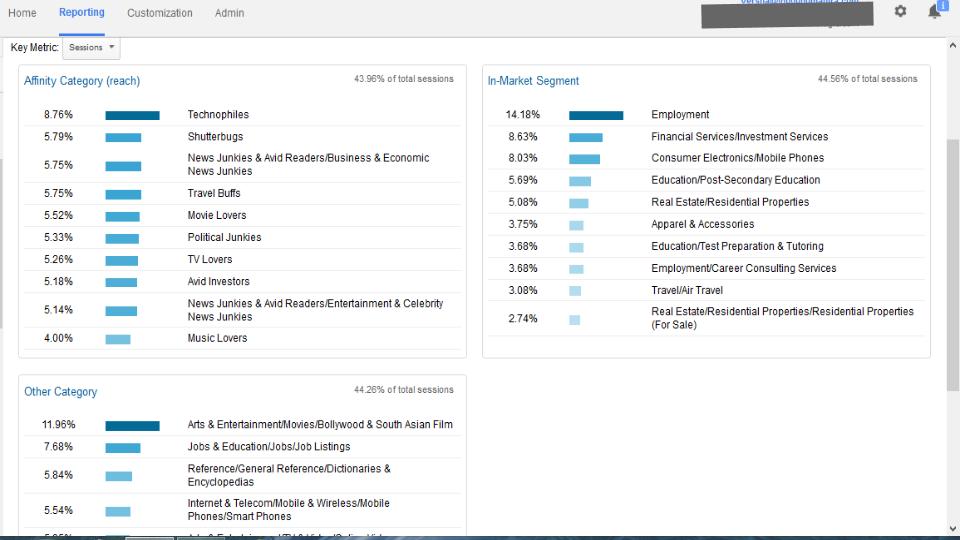Open the notifications bell icon
The height and width of the screenshot is (540, 960).
point(935,11)
